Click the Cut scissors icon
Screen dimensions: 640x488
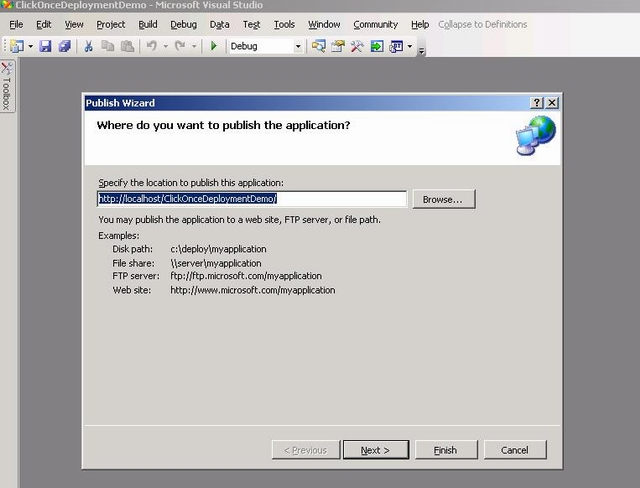[88, 46]
